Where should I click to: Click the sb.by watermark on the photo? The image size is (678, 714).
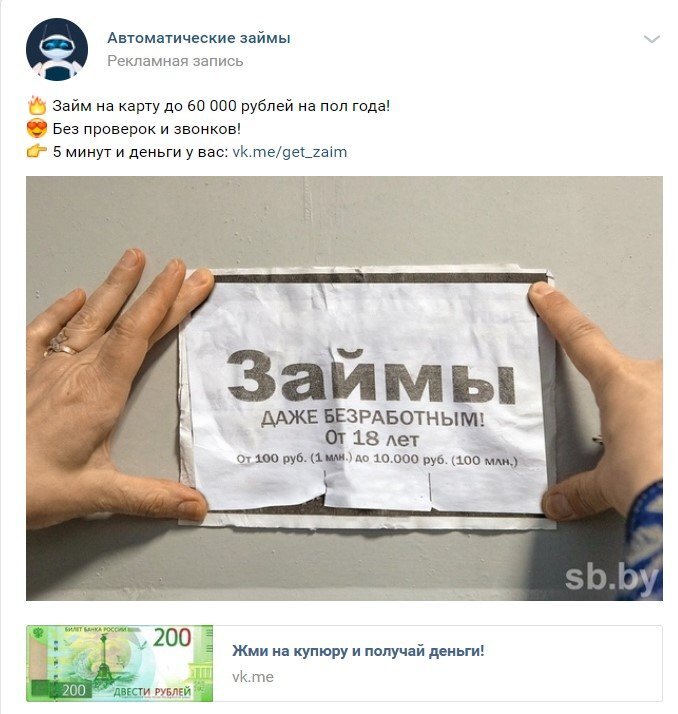click(612, 579)
